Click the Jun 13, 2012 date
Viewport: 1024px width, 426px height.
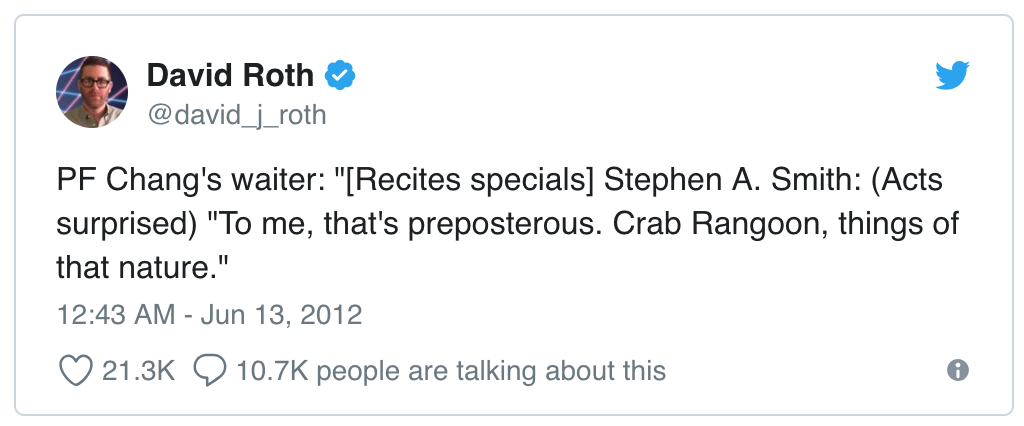[x=284, y=315]
